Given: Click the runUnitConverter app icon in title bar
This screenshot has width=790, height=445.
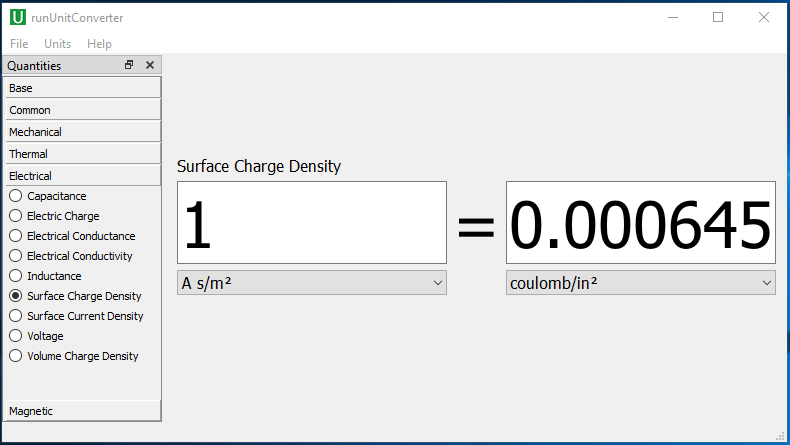Looking at the screenshot, I should click(x=17, y=17).
